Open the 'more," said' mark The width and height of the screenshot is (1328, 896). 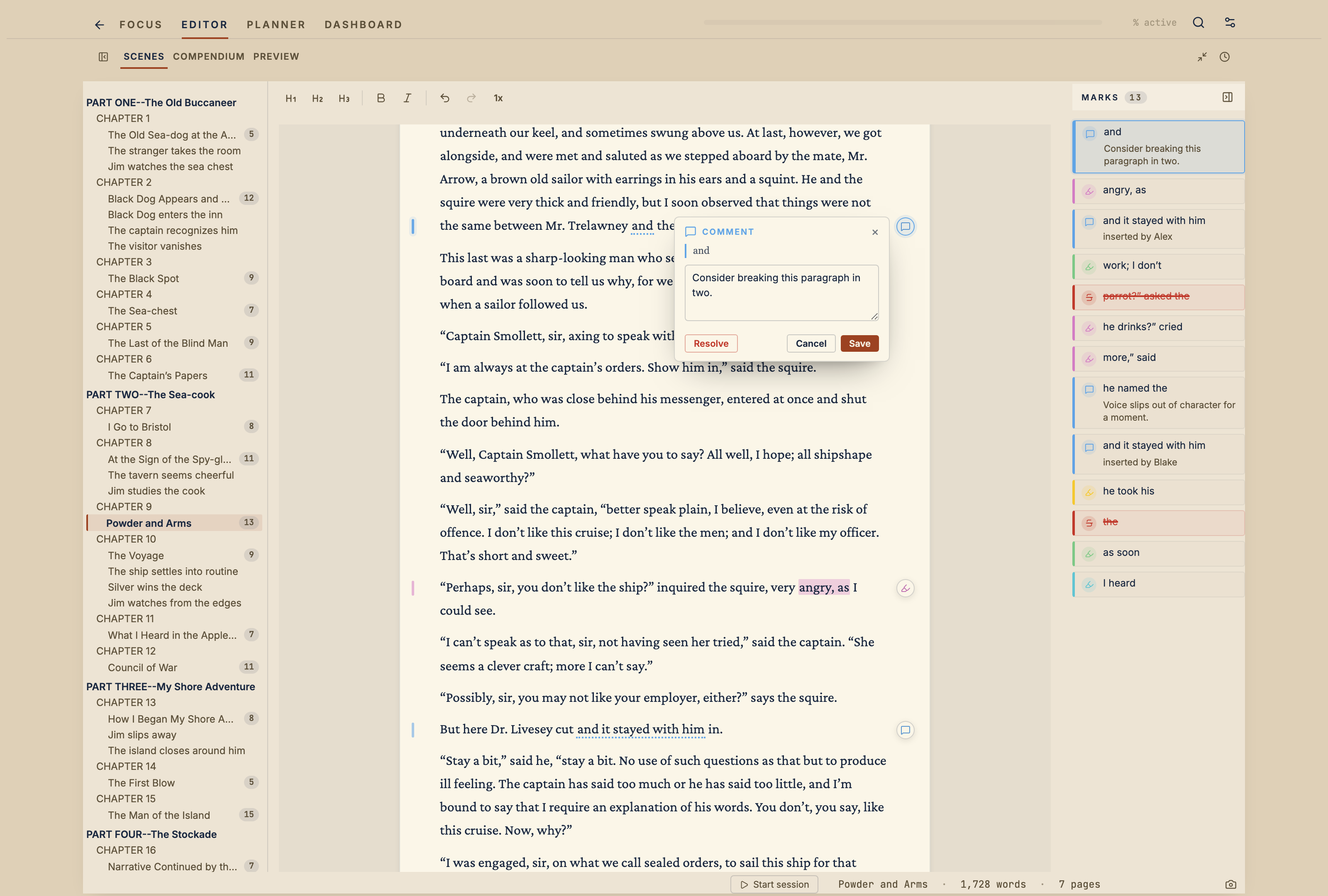[x=1158, y=358]
